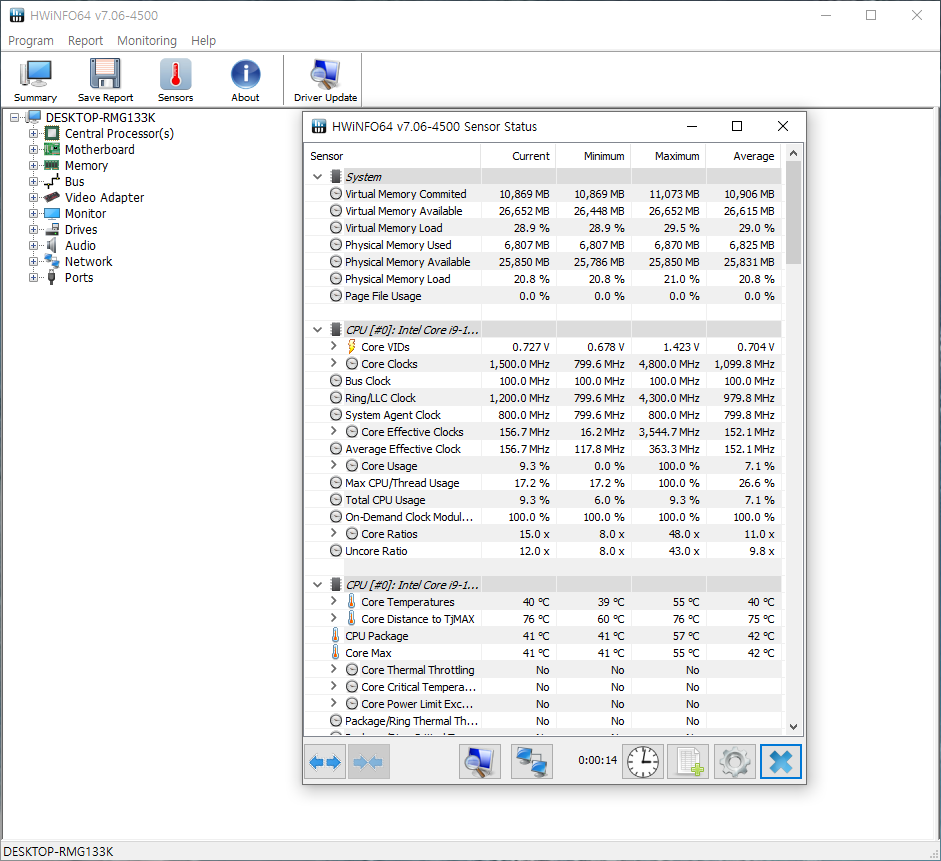Viewport: 941px width, 861px height.
Task: Click the Average column header
Action: click(x=744, y=156)
